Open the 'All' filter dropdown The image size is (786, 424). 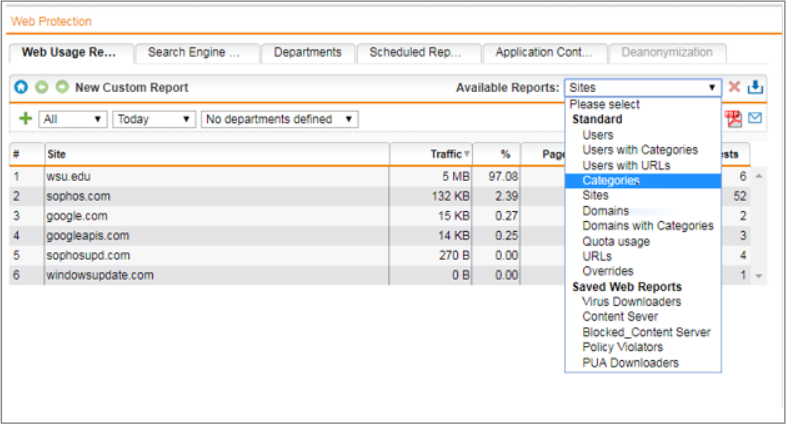[73, 119]
